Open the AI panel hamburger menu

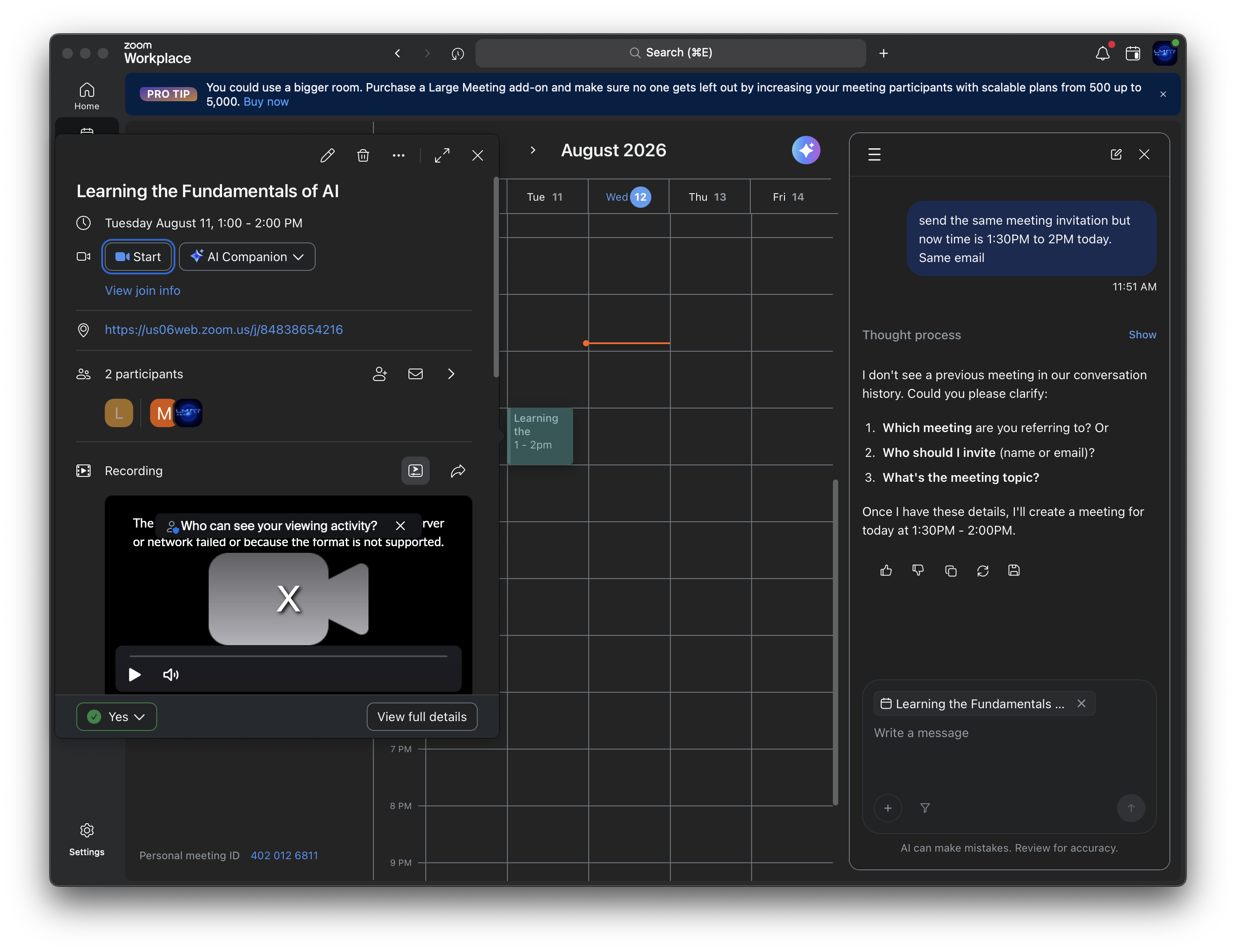click(x=874, y=155)
